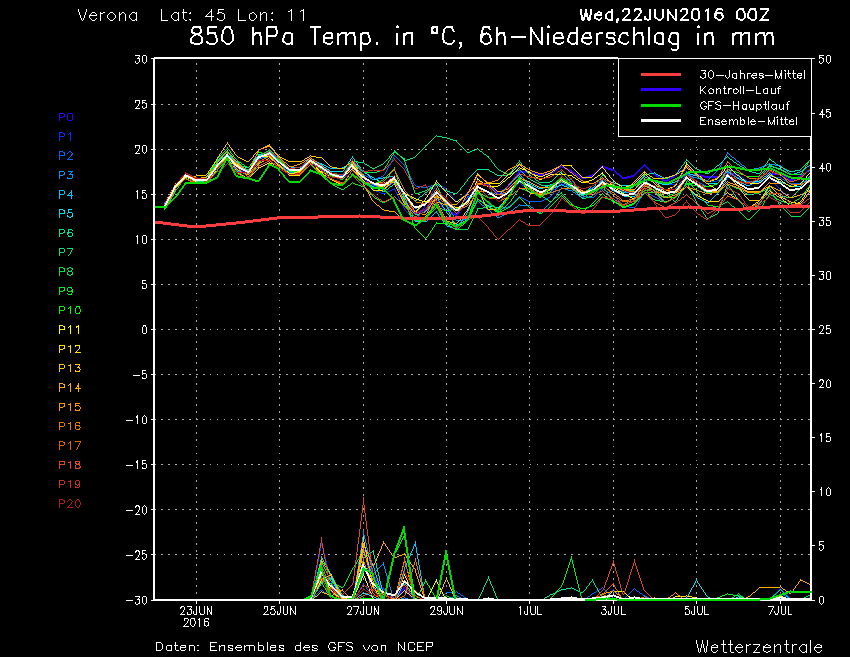Click the 1JUL date axis label
The image size is (850, 657).
click(x=530, y=611)
